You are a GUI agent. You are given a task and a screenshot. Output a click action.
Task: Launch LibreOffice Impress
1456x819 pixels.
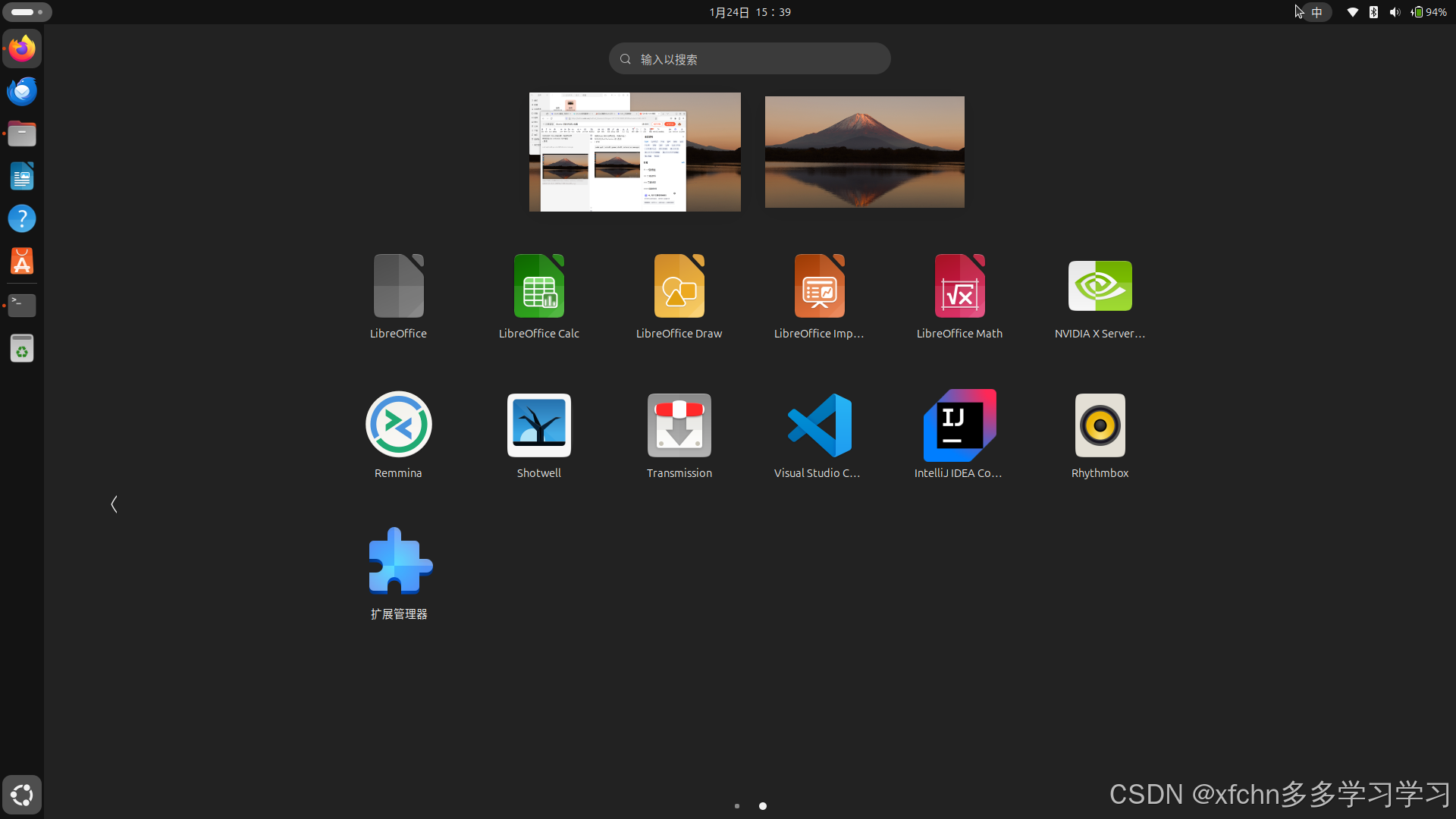(819, 297)
